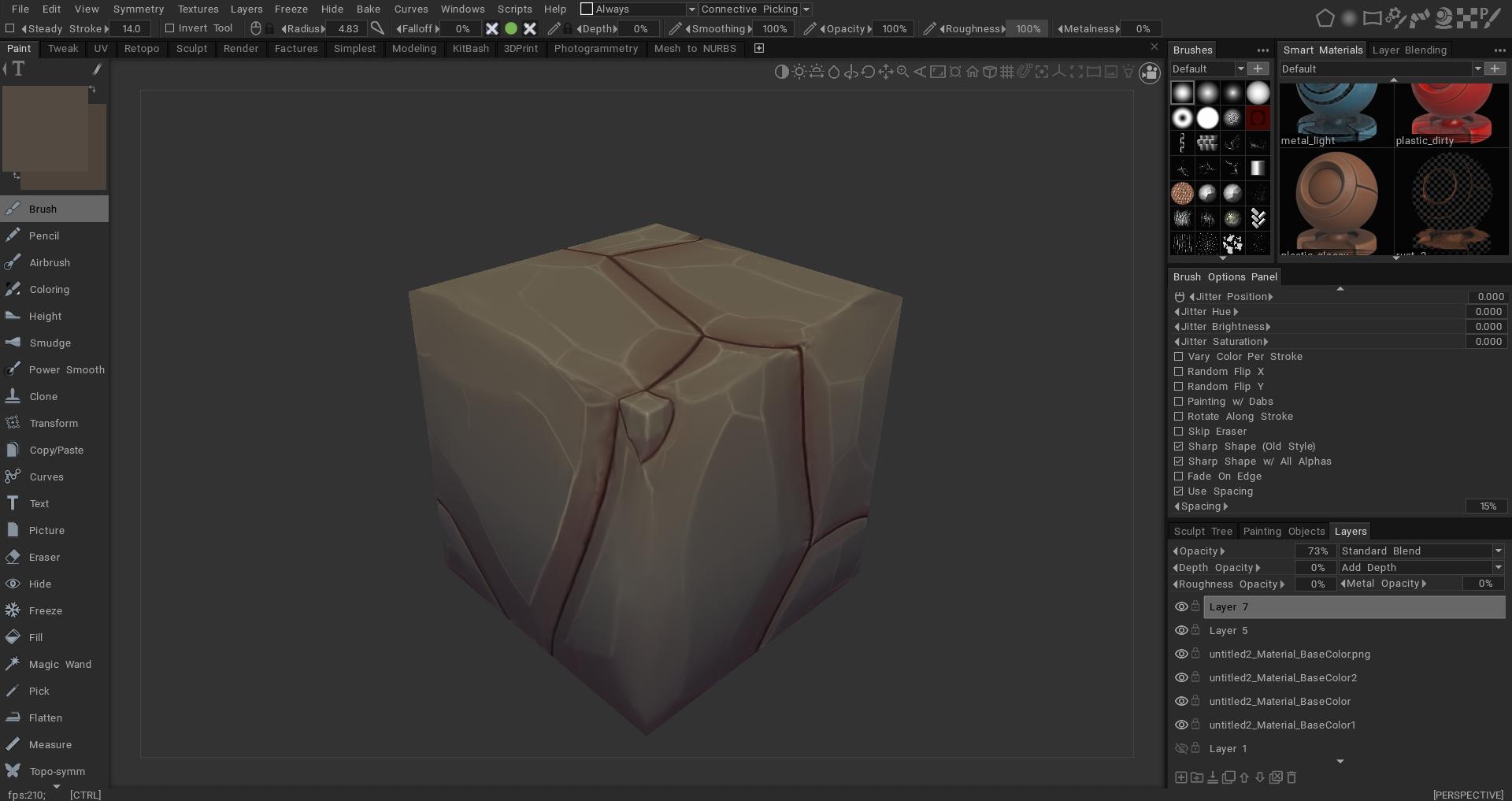Enable Vary Color Per Stroke checkbox
The image size is (1512, 801).
[x=1179, y=357]
